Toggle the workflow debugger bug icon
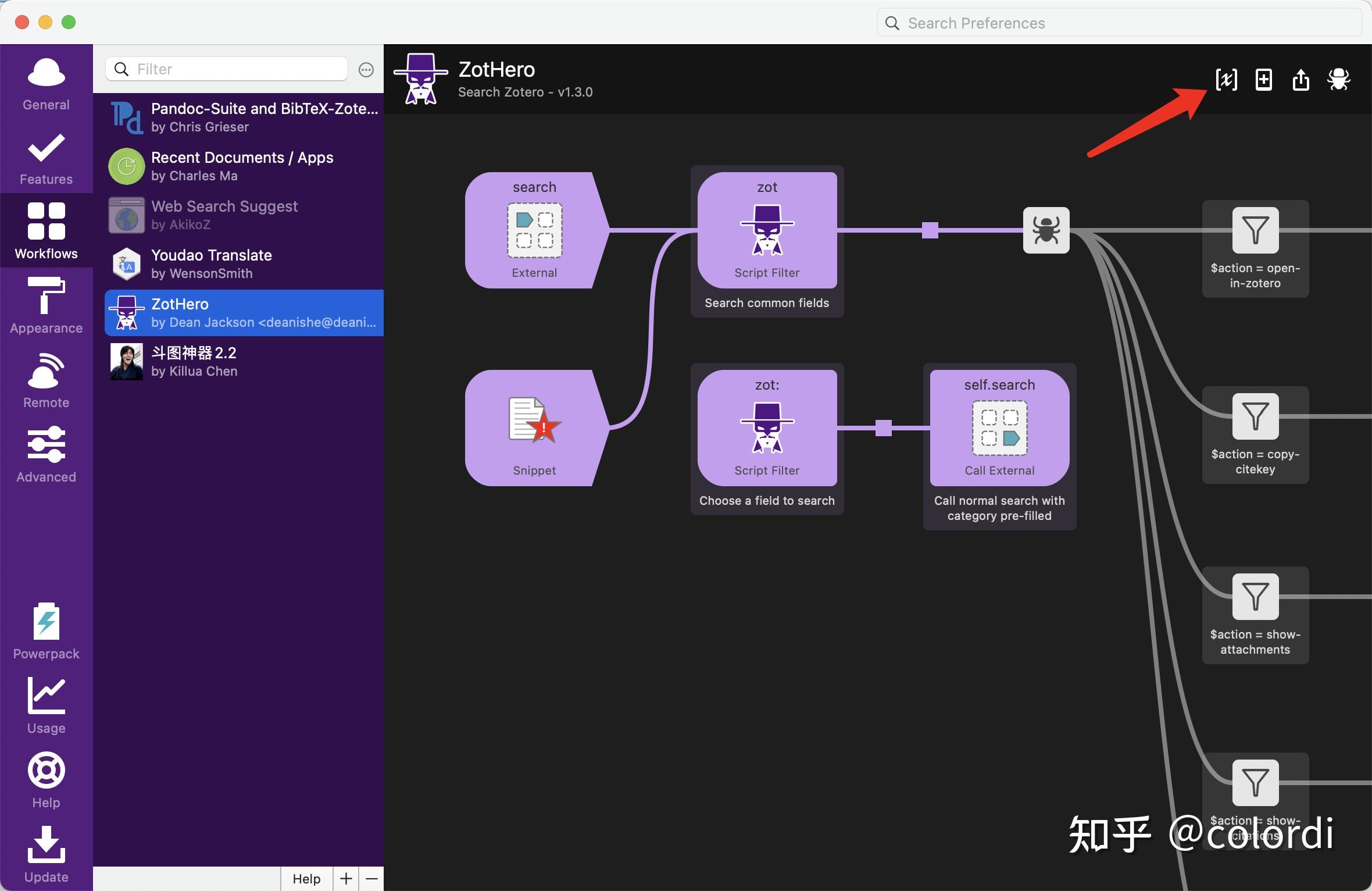Image resolution: width=1372 pixels, height=891 pixels. [x=1338, y=80]
